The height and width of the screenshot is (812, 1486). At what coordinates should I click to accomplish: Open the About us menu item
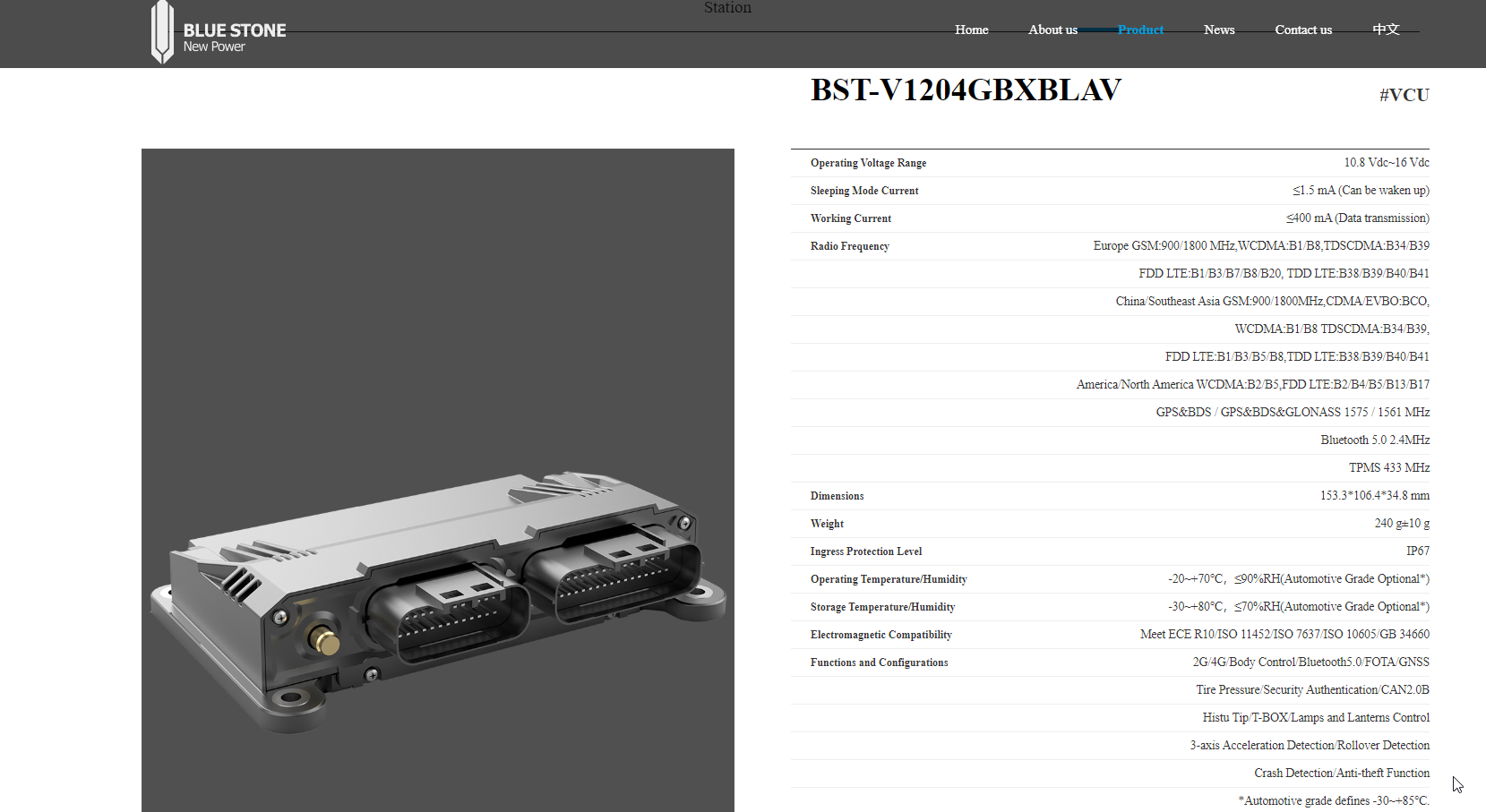1052,30
